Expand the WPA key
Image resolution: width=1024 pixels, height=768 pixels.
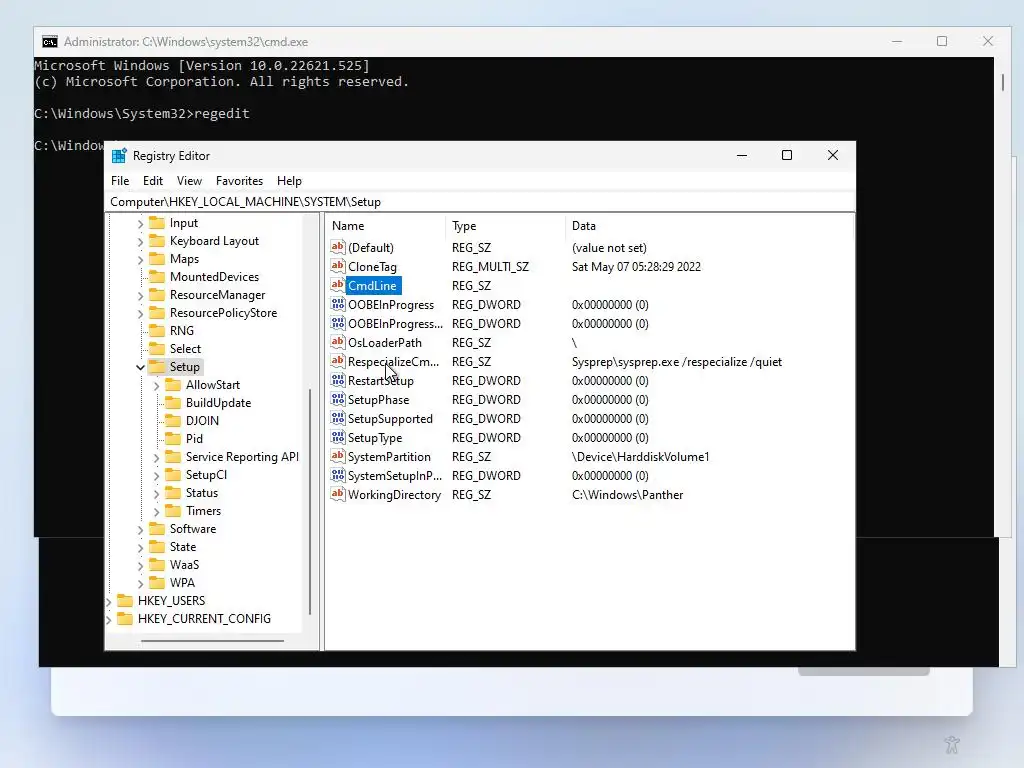(140, 583)
